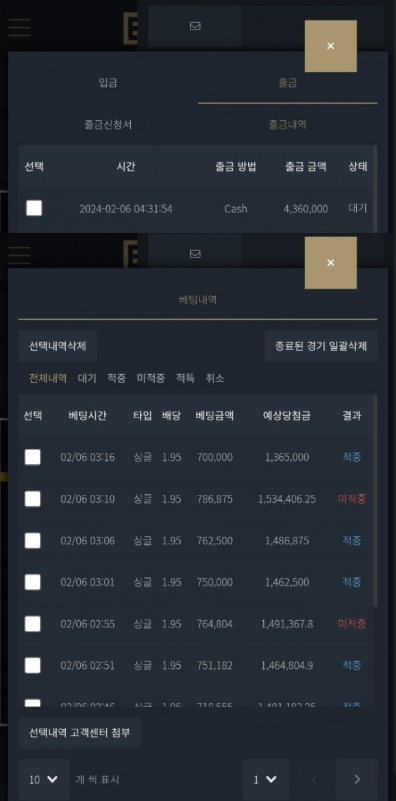396x801 pixels.
Task: Switch to the 입금 tab
Action: pyautogui.click(x=108, y=83)
